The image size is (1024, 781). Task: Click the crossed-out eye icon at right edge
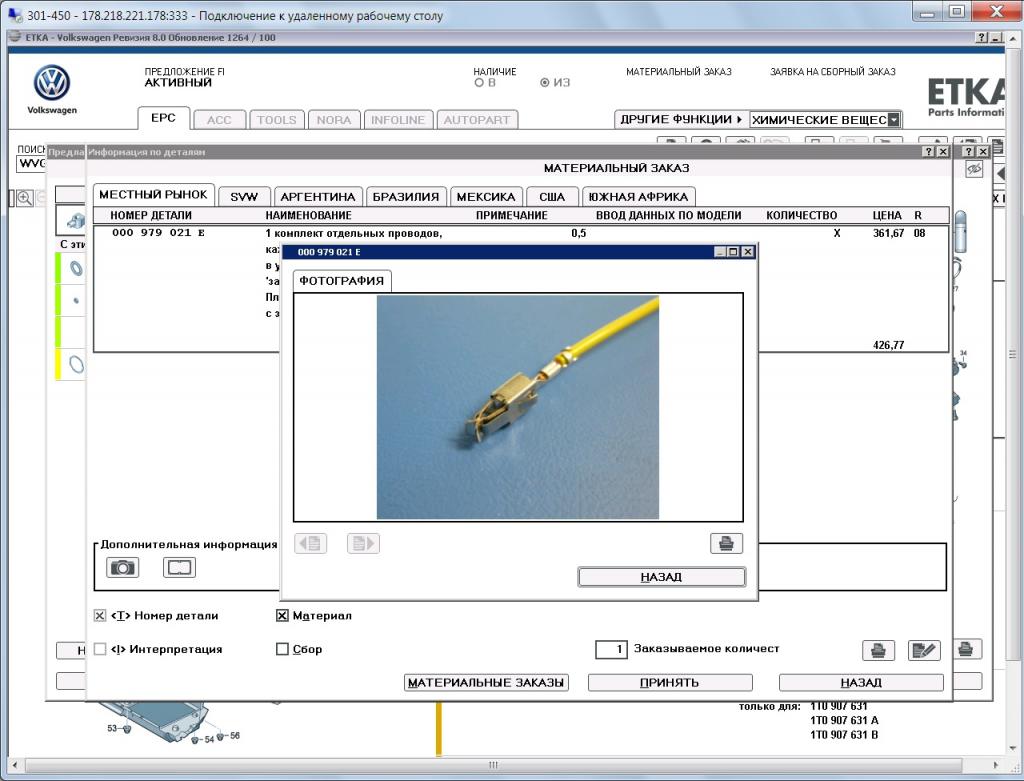(x=974, y=169)
